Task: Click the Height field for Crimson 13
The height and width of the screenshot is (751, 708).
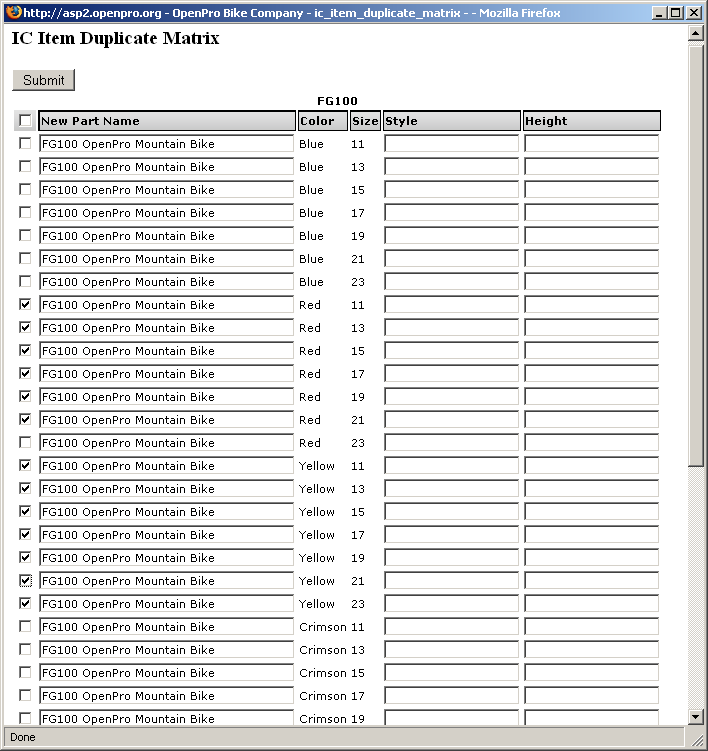Action: pos(591,650)
